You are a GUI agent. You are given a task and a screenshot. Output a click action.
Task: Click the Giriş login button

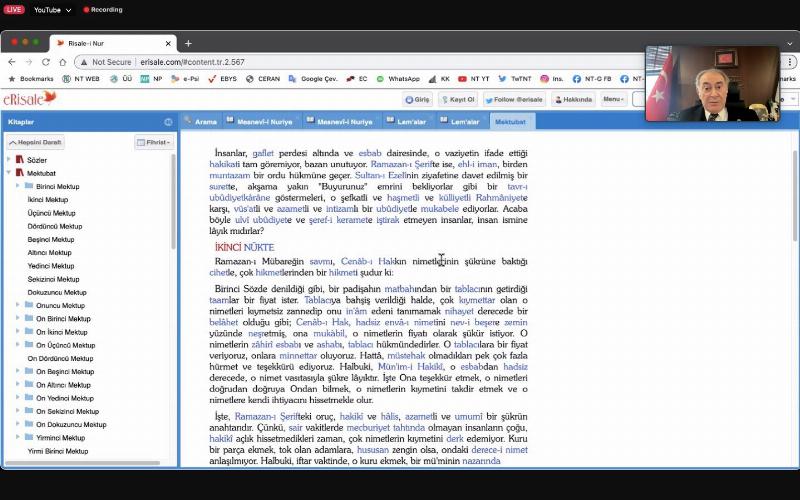pyautogui.click(x=417, y=99)
